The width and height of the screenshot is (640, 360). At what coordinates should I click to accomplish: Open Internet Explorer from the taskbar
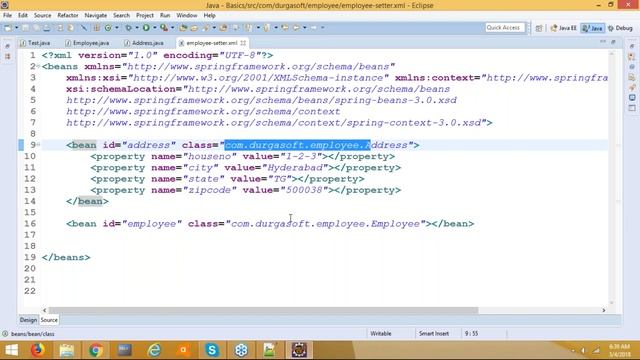(154, 350)
